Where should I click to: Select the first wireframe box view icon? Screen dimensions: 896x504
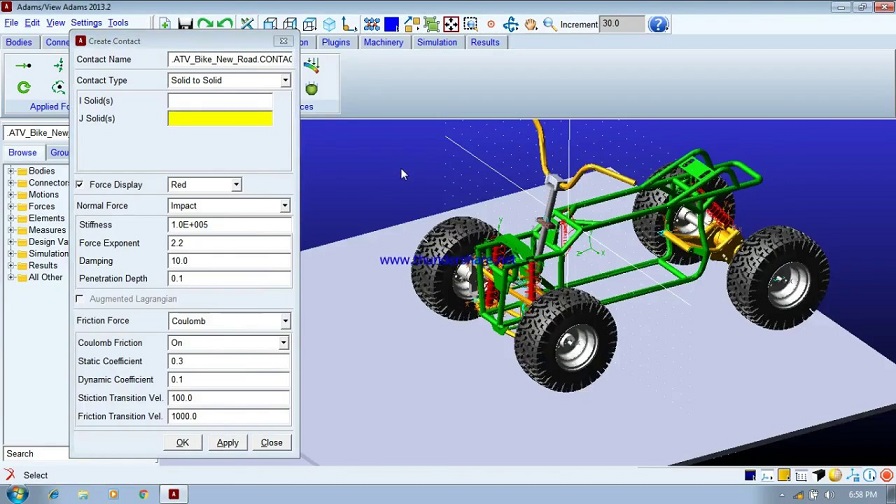pos(270,24)
